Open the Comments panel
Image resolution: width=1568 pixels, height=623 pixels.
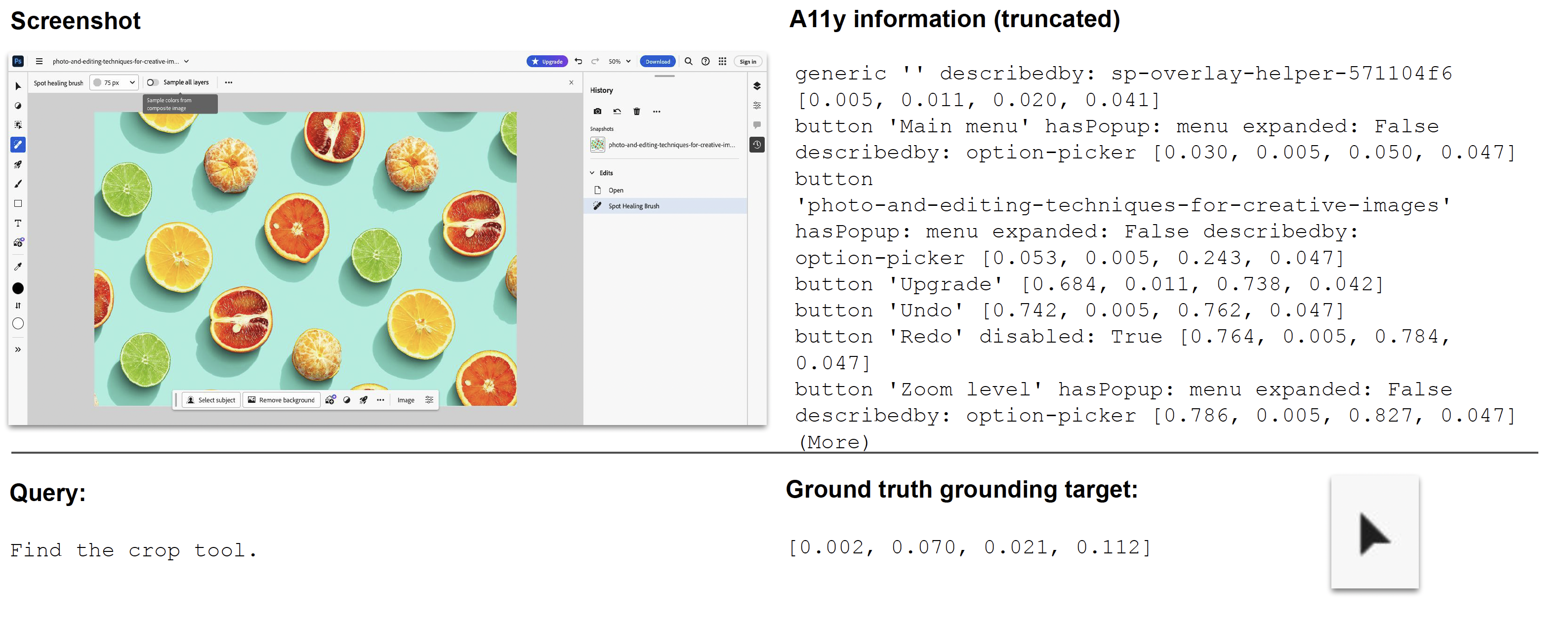[757, 125]
